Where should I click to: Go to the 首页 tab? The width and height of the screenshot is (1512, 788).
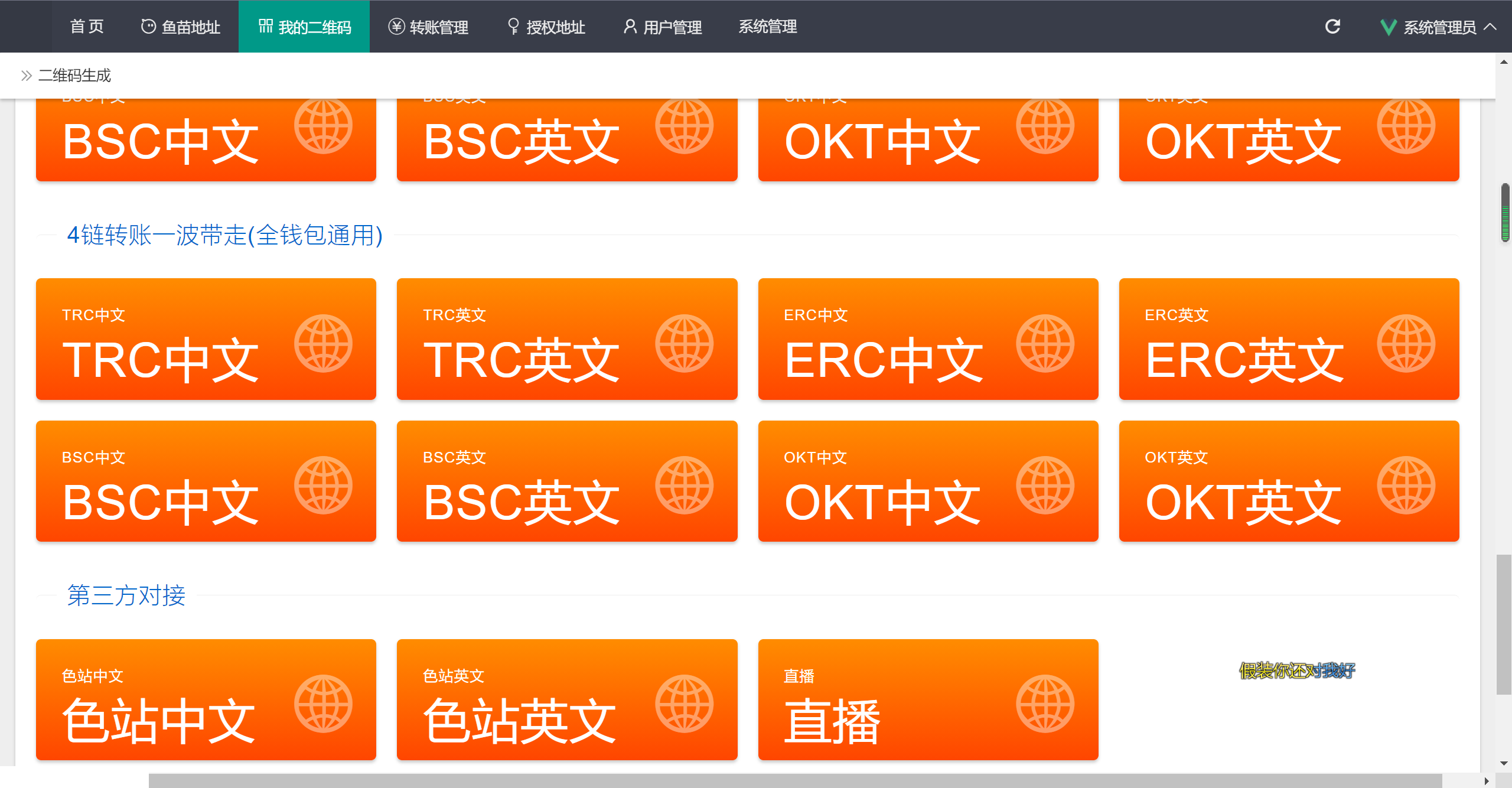87,27
